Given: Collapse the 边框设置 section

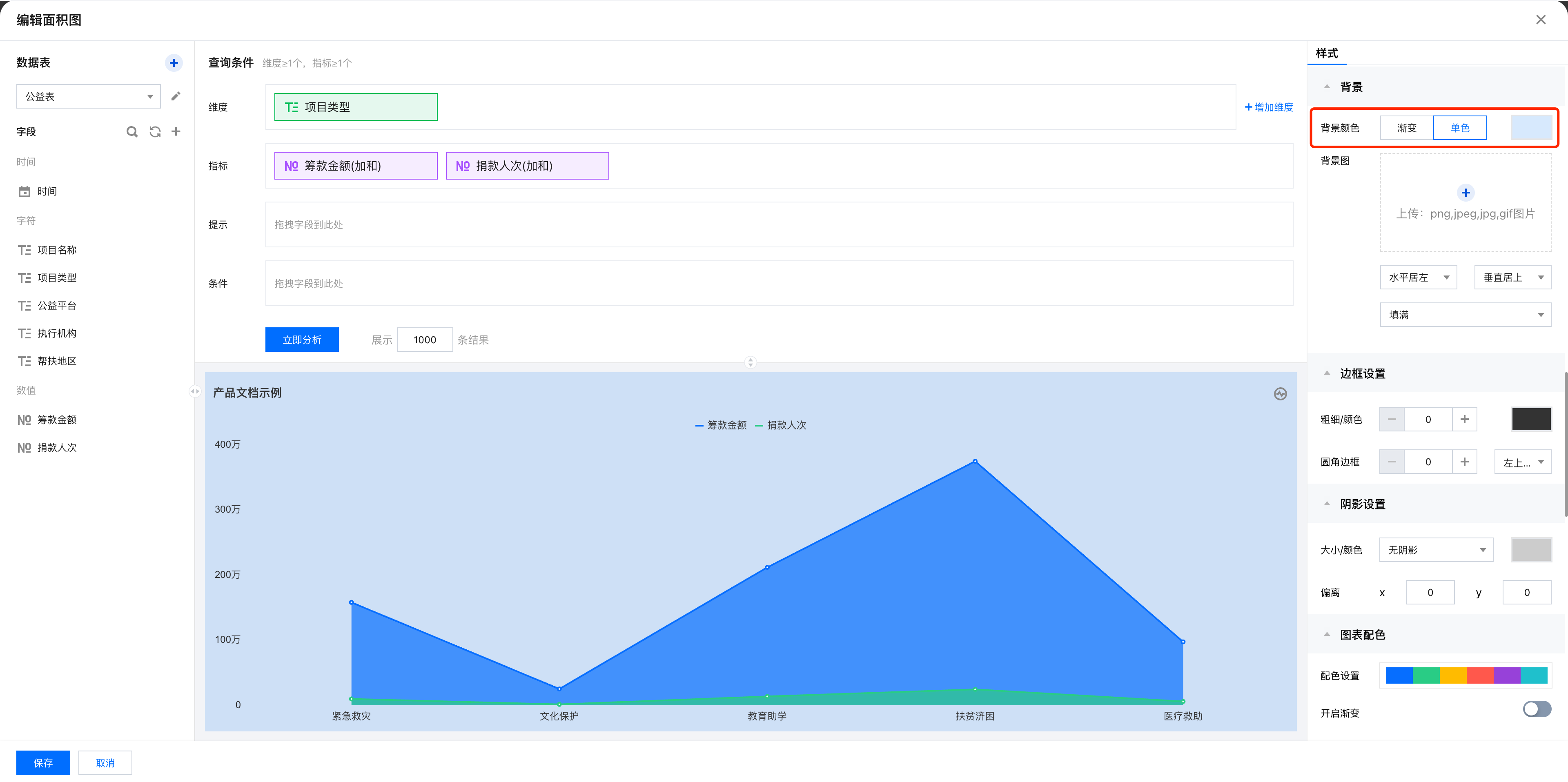Looking at the screenshot, I should pyautogui.click(x=1327, y=373).
